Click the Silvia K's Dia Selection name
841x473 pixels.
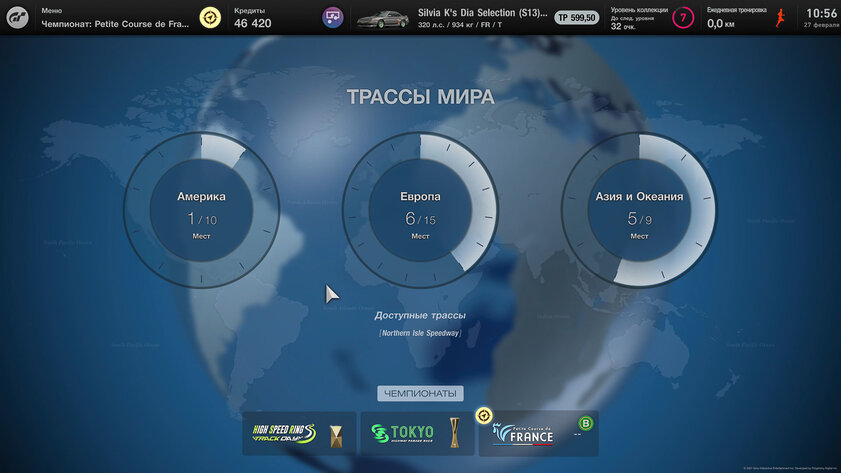[x=483, y=13]
